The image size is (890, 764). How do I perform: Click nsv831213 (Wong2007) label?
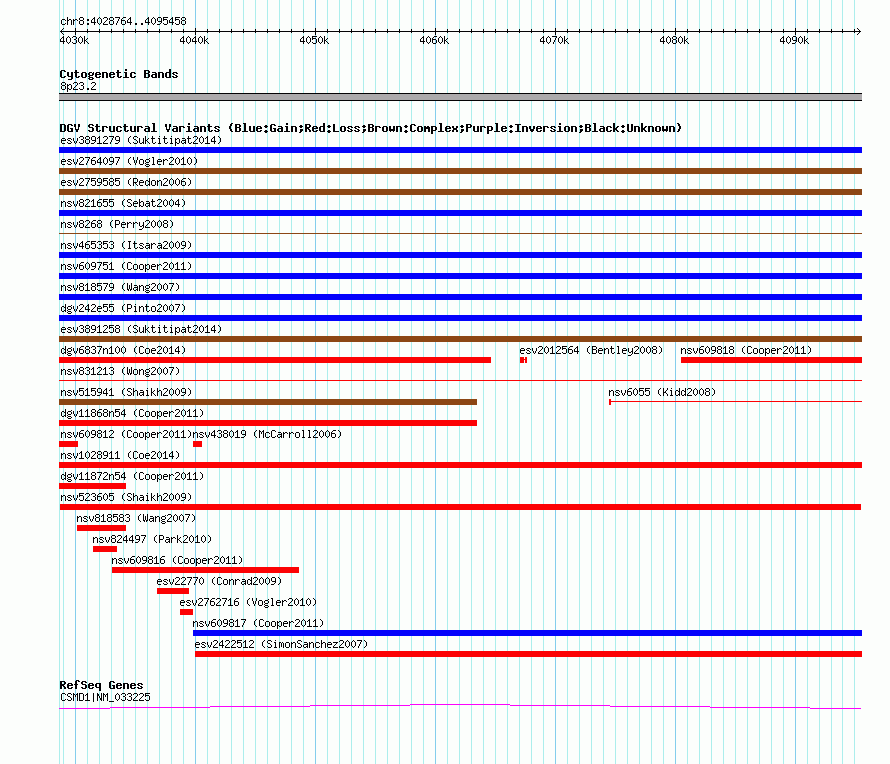point(120,371)
